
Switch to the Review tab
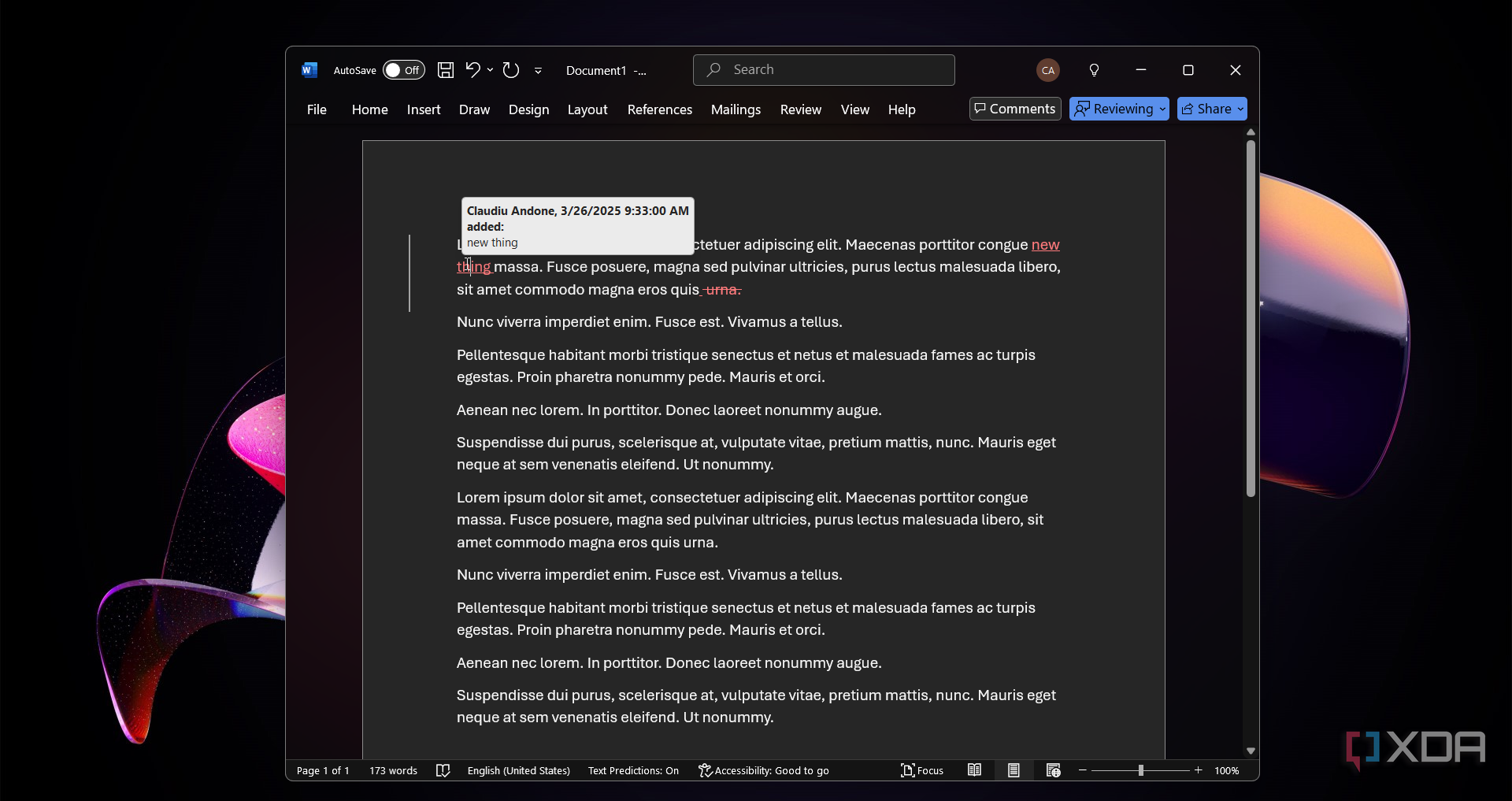(801, 109)
